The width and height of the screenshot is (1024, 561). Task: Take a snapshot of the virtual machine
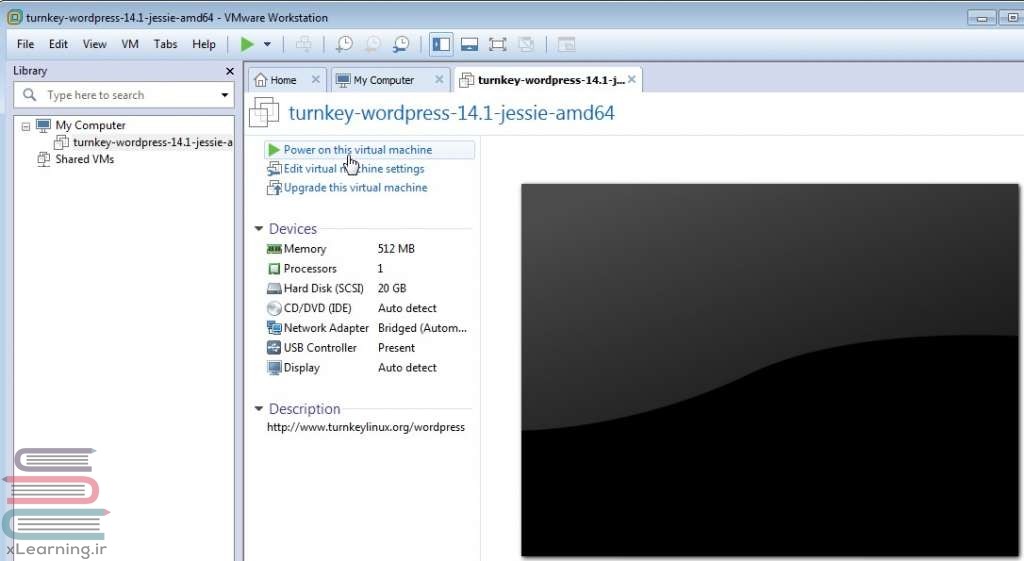(344, 44)
